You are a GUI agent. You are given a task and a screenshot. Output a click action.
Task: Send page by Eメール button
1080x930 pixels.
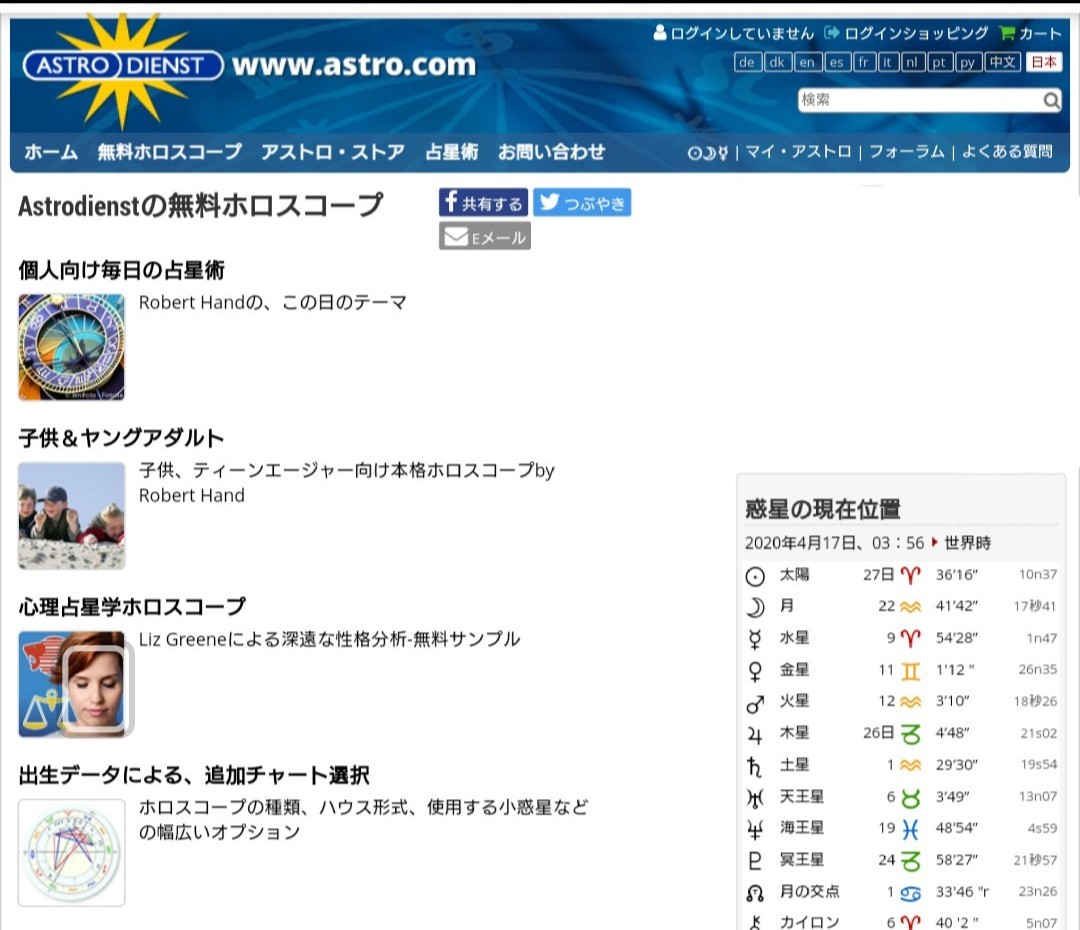[x=485, y=236]
